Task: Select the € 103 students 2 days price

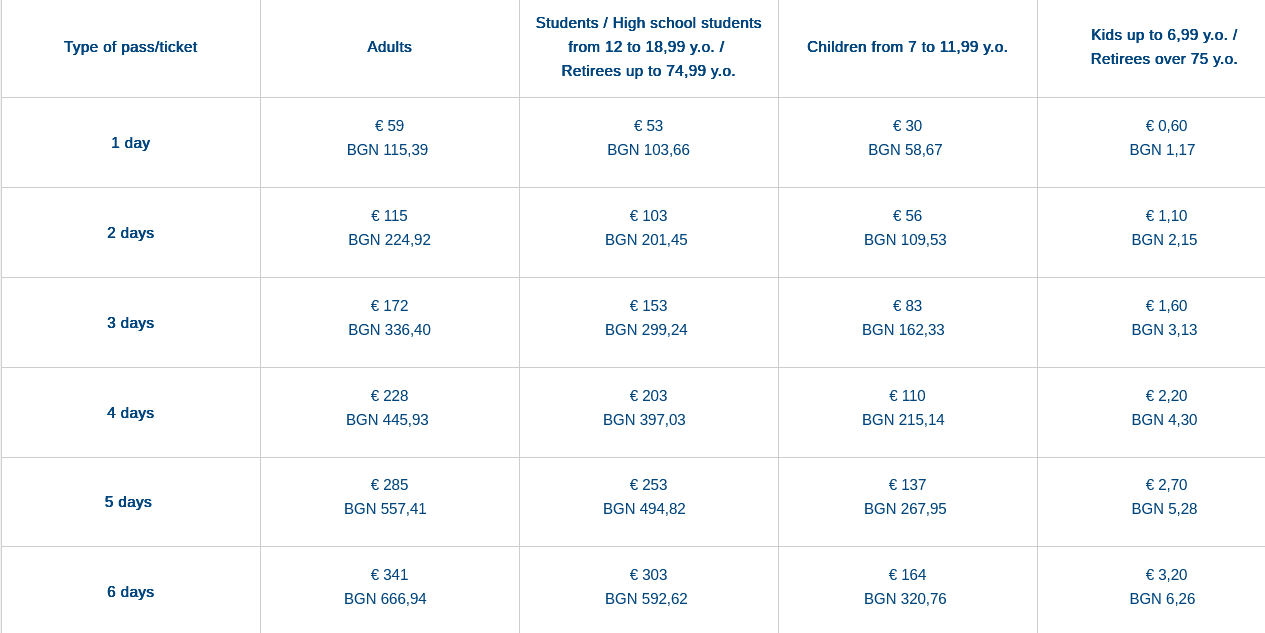Action: tap(648, 216)
